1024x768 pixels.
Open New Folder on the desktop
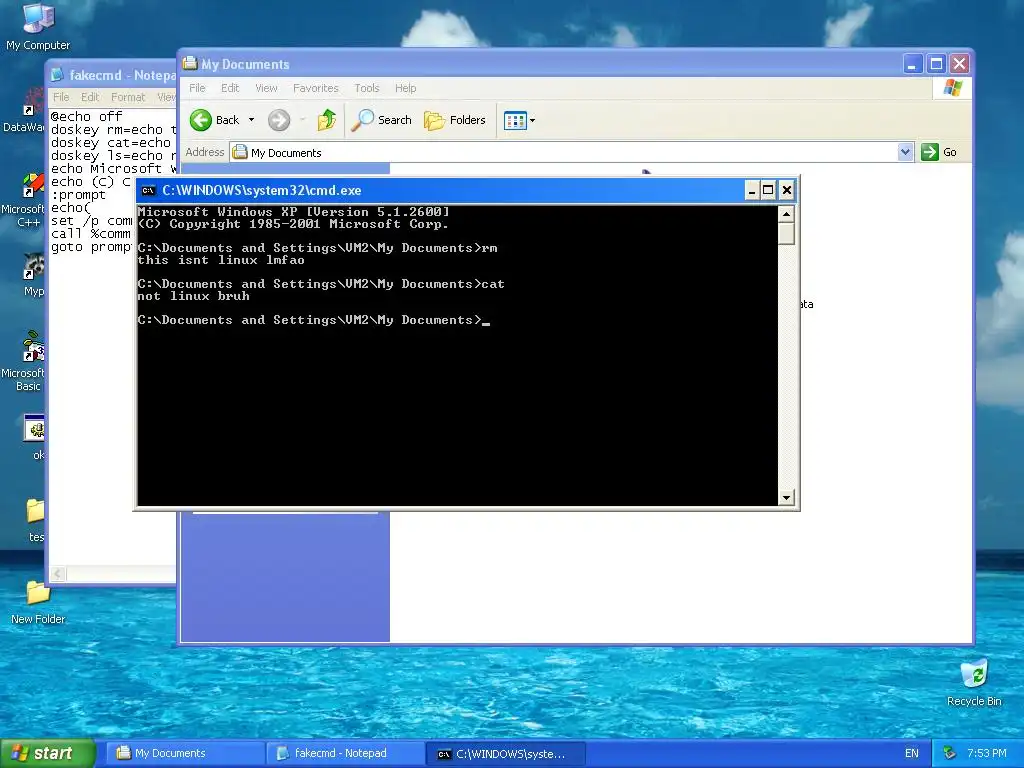pyautogui.click(x=38, y=603)
